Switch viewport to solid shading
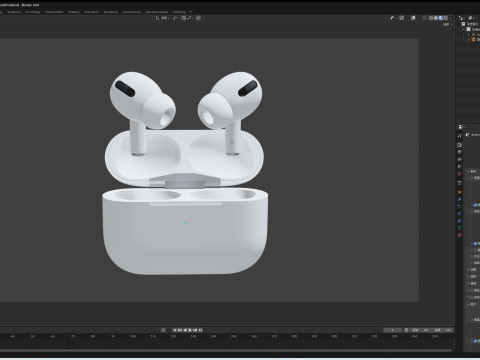This screenshot has height=360, width=480. coord(436,18)
